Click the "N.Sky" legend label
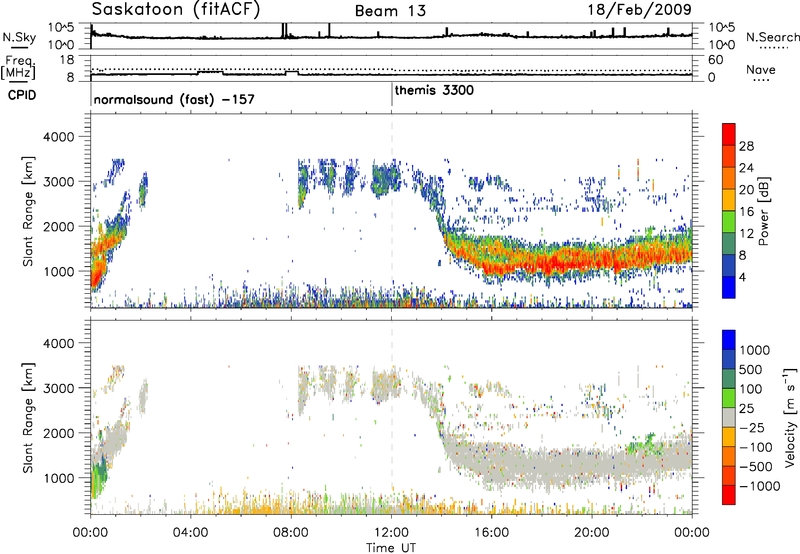 pyautogui.click(x=19, y=37)
